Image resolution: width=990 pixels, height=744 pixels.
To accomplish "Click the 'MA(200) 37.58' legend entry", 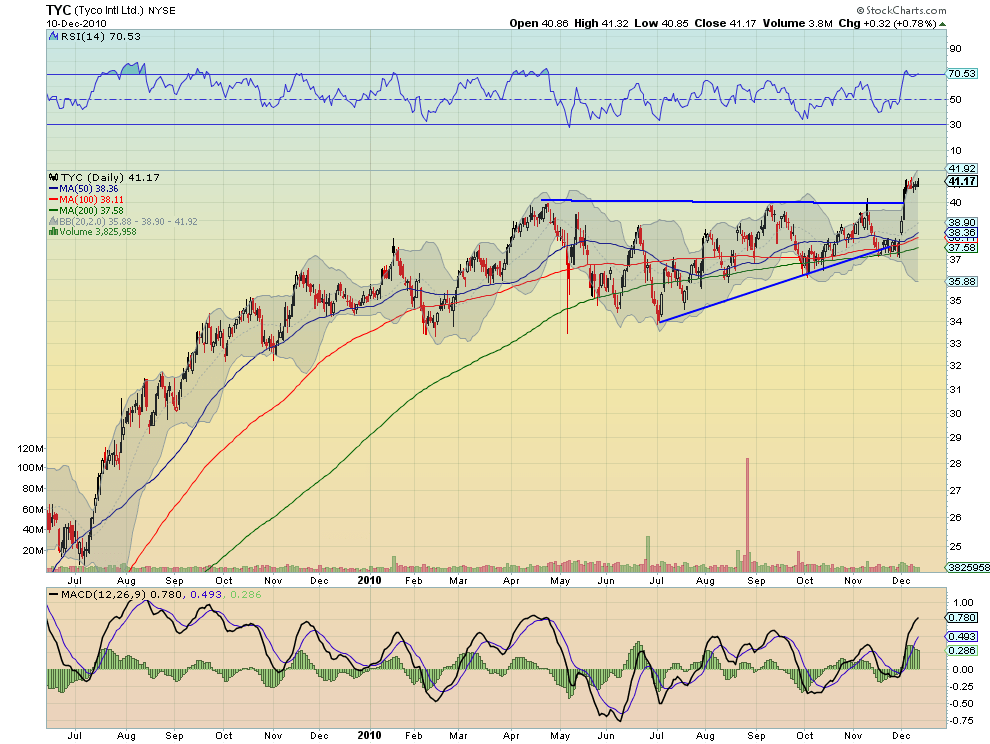I will coord(91,210).
